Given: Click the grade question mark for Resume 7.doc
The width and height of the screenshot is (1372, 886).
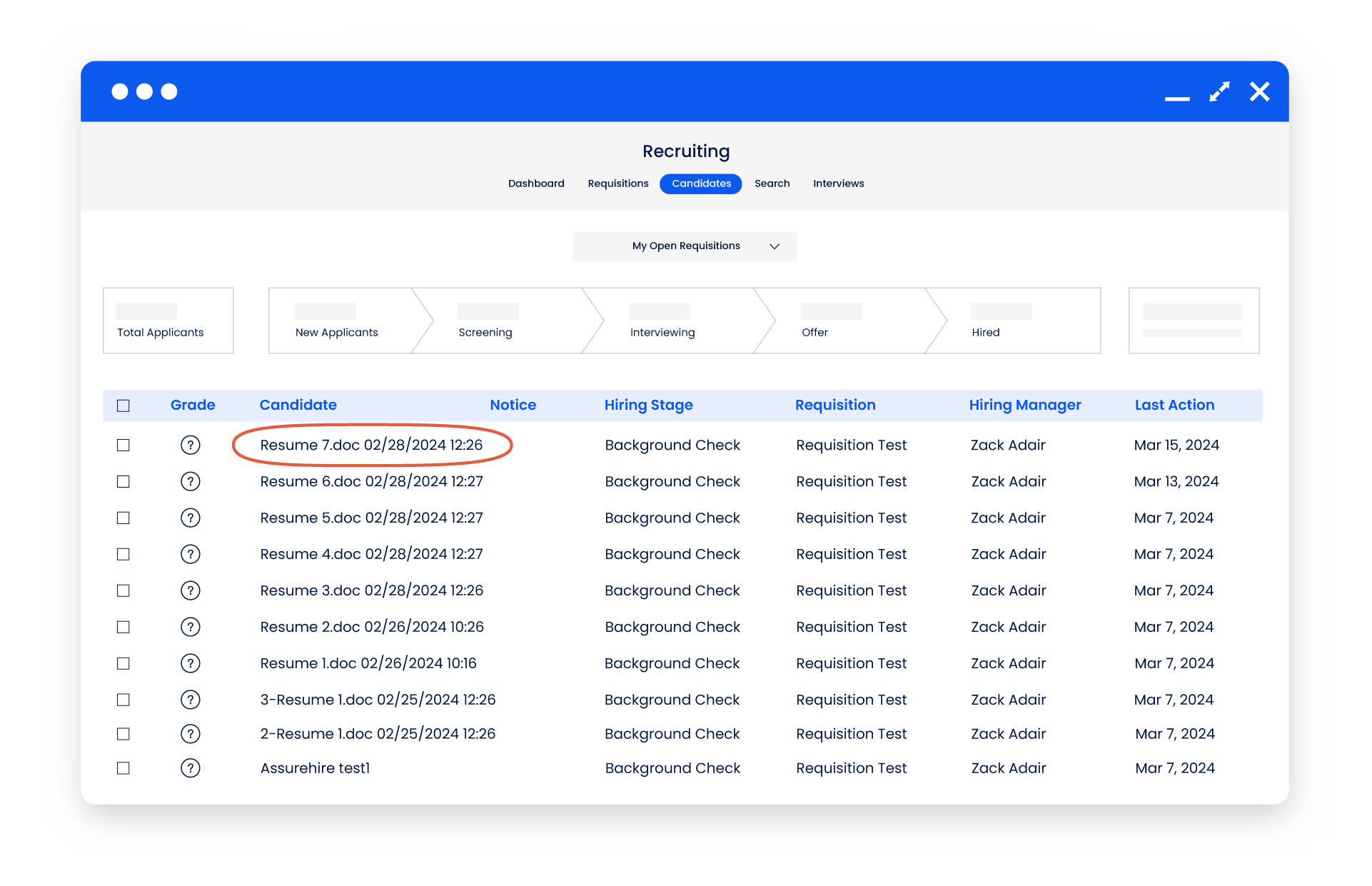Looking at the screenshot, I should coord(191,445).
